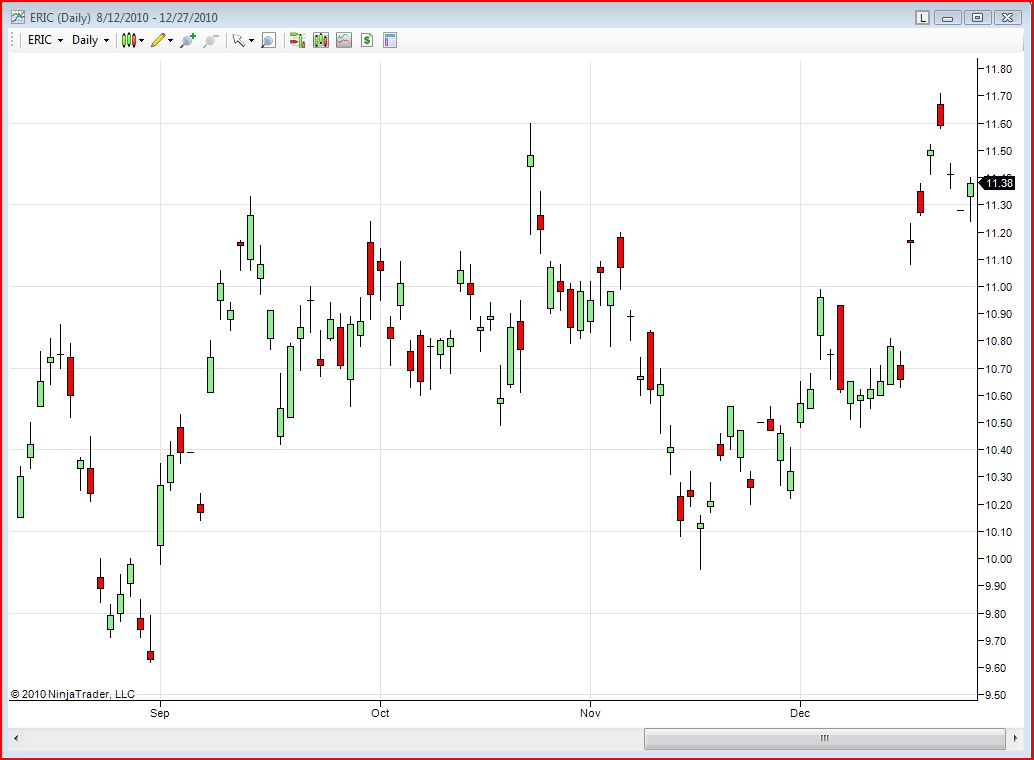Click the 11.80 price axis label
Screen dimensions: 1034x760
click(998, 69)
